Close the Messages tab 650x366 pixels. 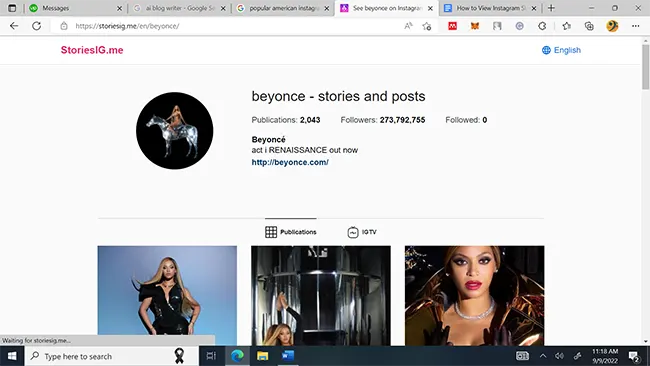119,8
